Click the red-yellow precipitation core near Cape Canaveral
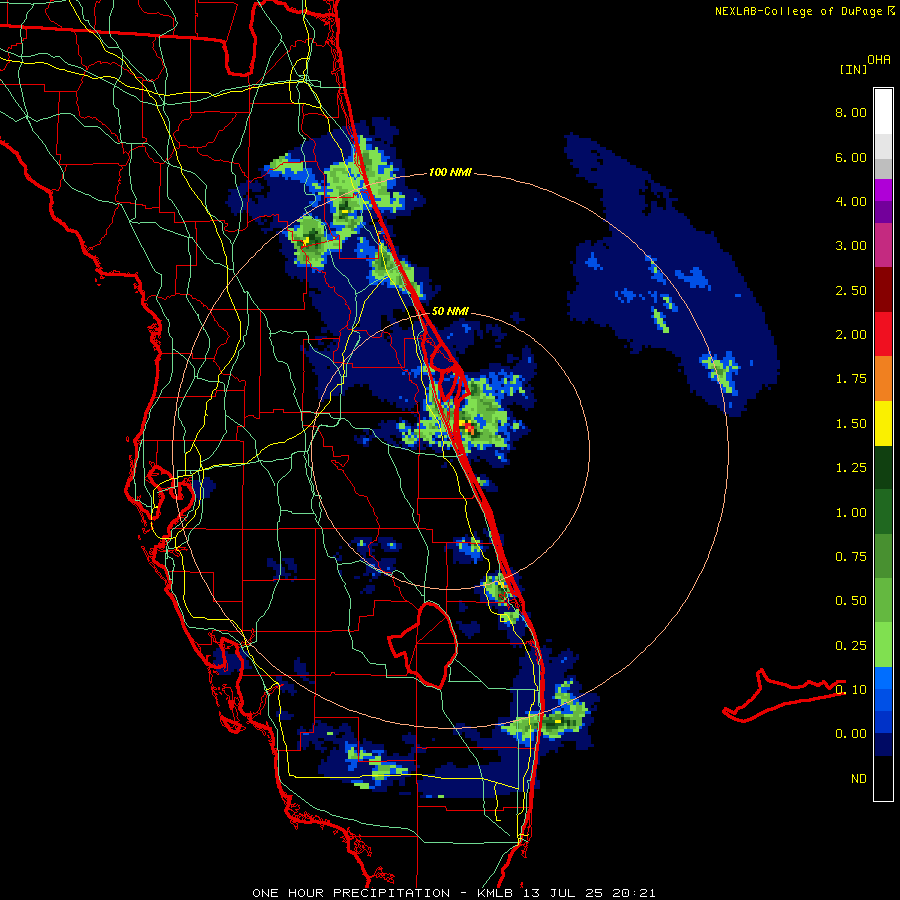Viewport: 900px width, 900px height. click(467, 426)
